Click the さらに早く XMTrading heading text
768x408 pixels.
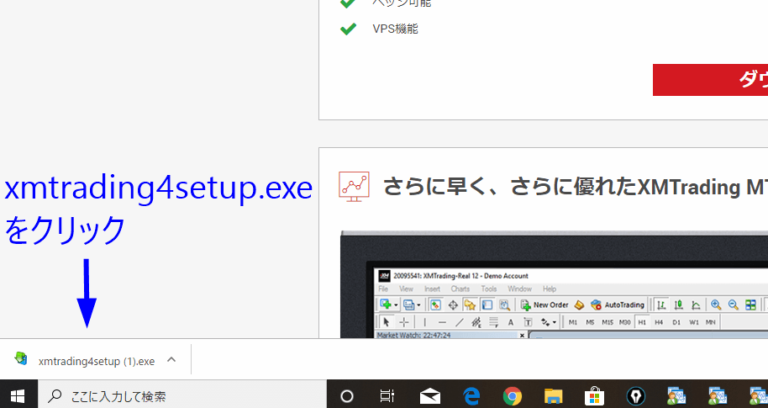click(575, 187)
